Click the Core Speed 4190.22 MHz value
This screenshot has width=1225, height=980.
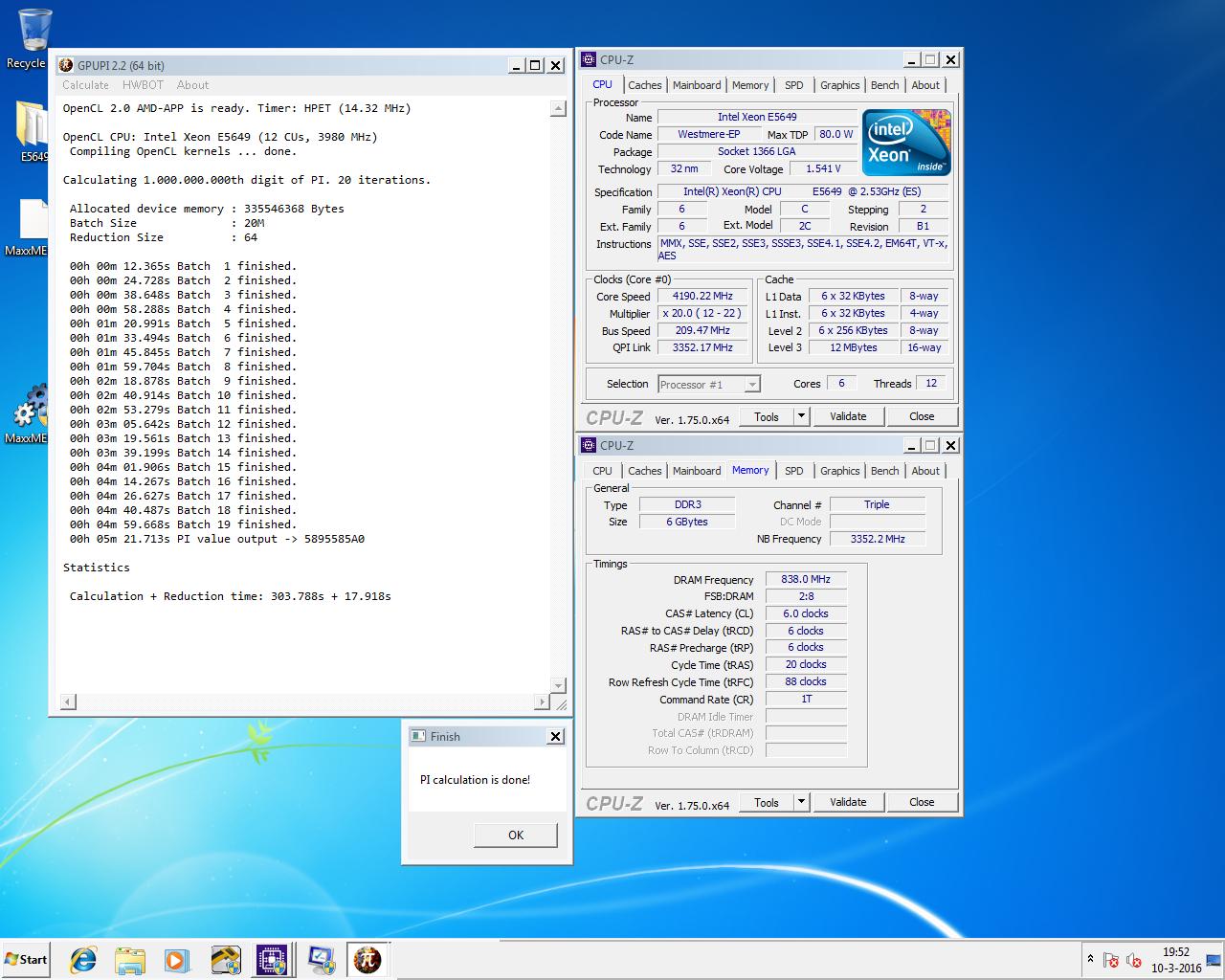[x=702, y=297]
